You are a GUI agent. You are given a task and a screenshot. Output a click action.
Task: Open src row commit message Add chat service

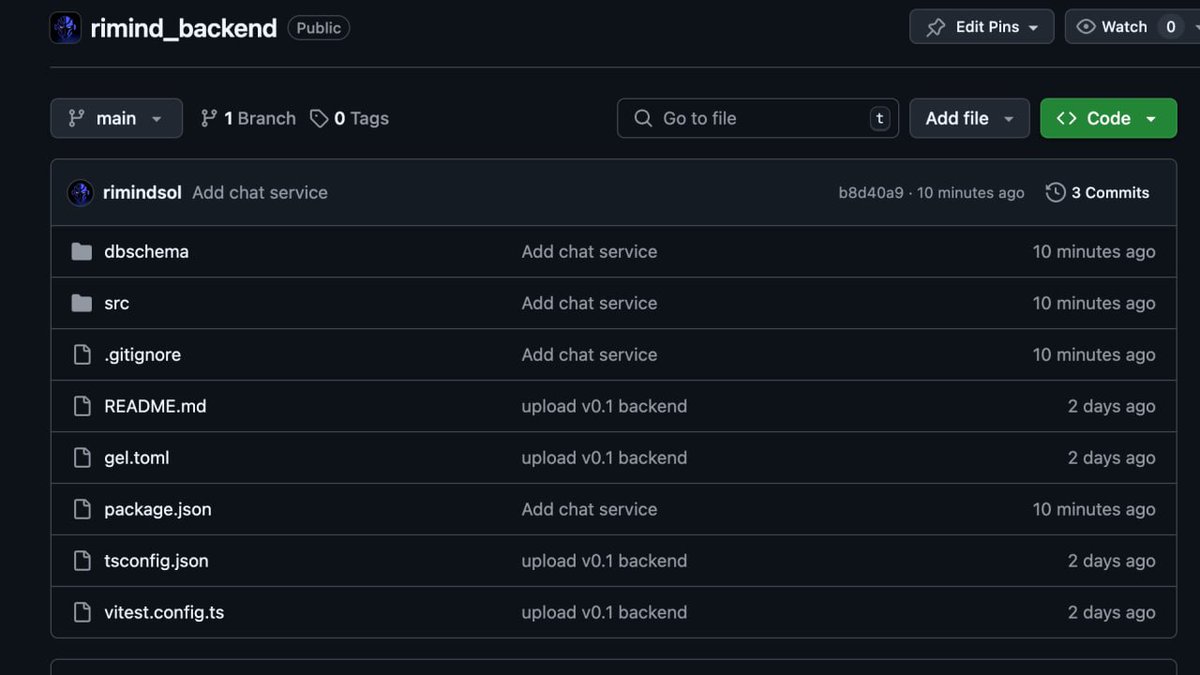coord(589,303)
